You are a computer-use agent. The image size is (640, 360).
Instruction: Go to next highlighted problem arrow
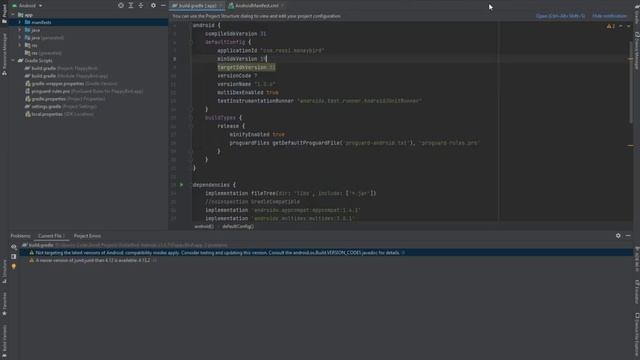(628, 26)
